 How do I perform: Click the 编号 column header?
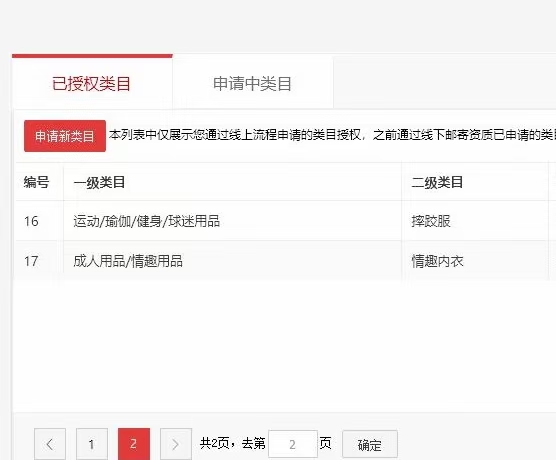tap(36, 182)
